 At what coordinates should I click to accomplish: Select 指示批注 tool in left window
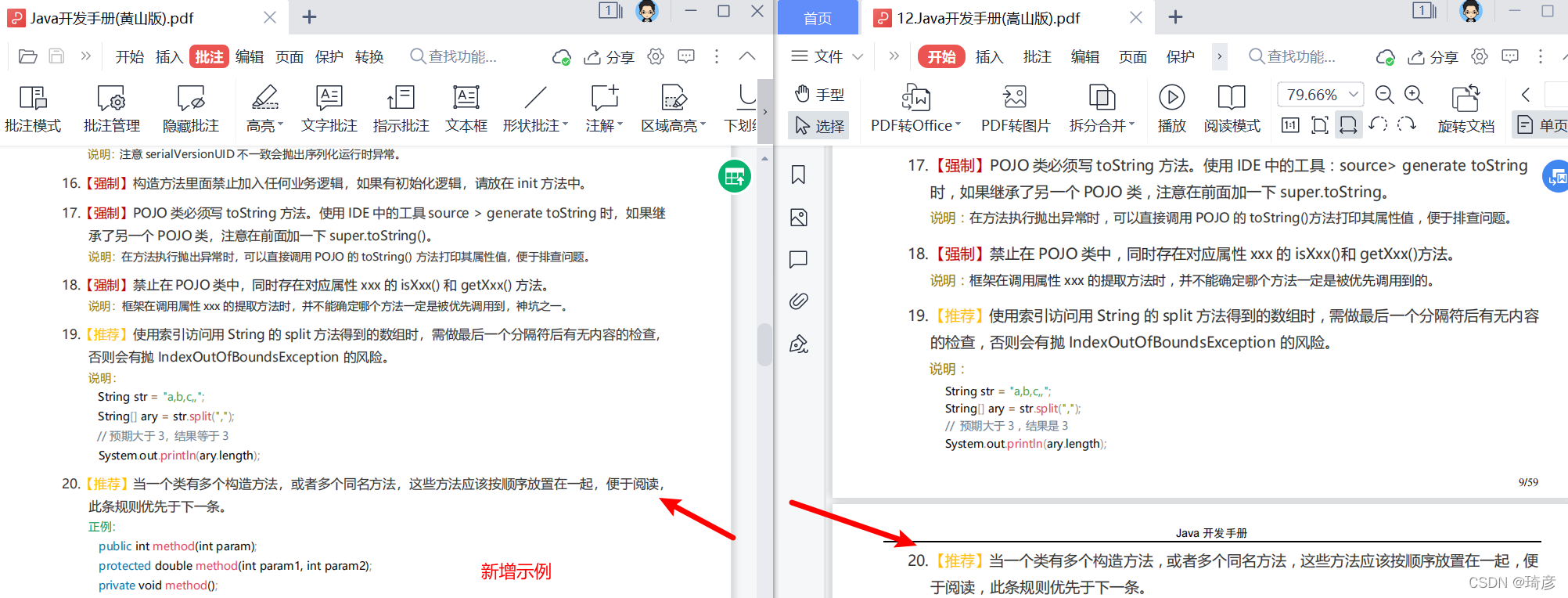[401, 108]
